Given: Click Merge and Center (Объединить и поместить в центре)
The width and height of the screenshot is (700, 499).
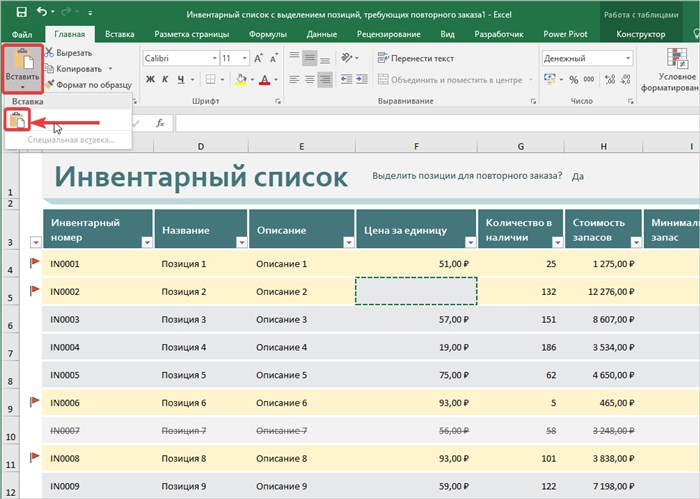Looking at the screenshot, I should (x=450, y=80).
